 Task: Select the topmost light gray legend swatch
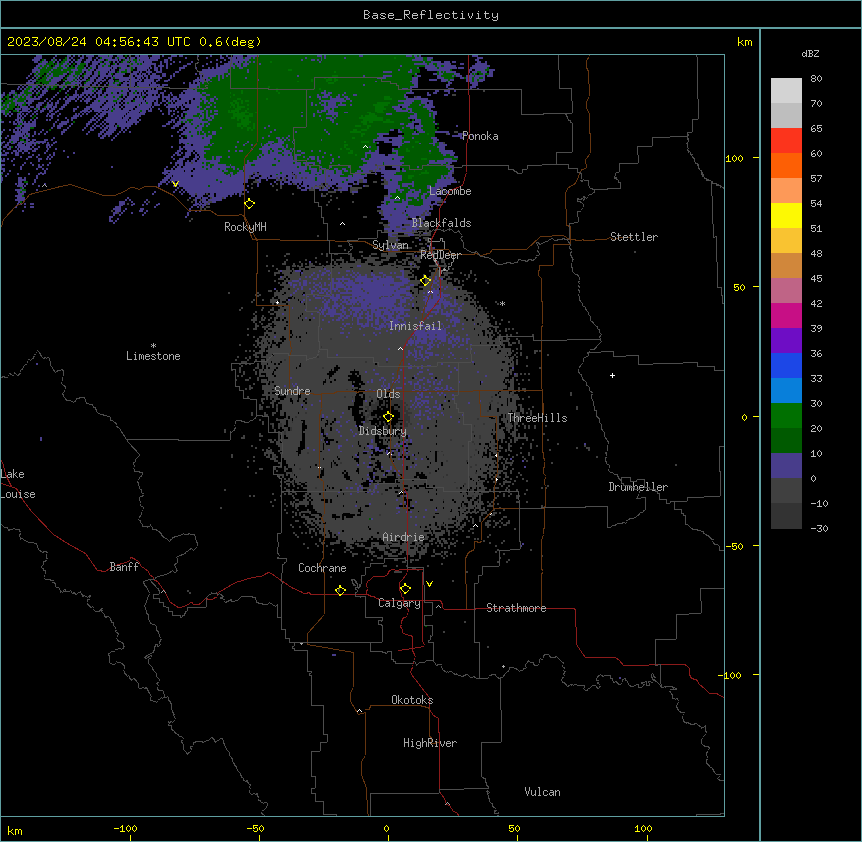(x=786, y=91)
